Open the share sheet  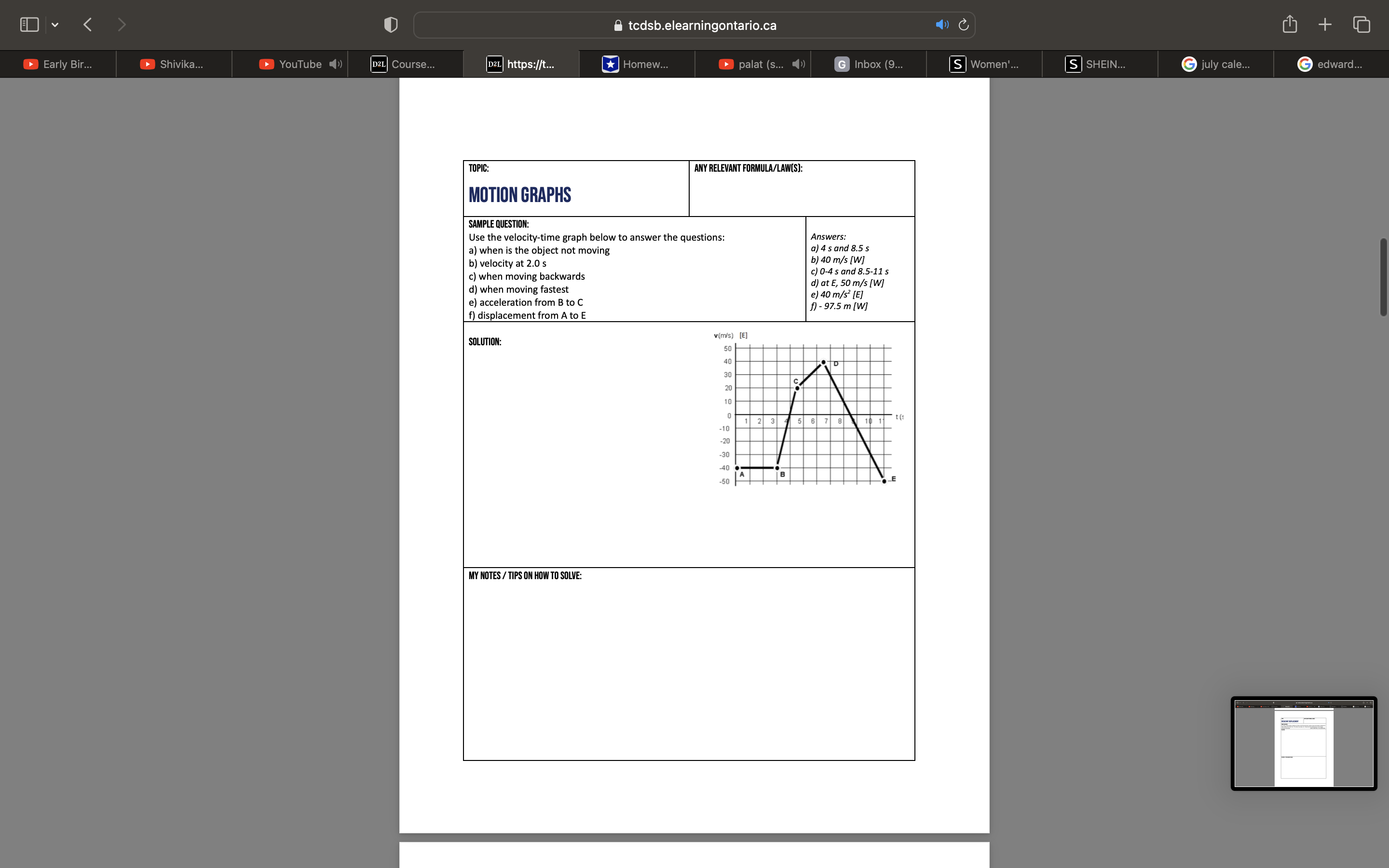pos(1289,24)
